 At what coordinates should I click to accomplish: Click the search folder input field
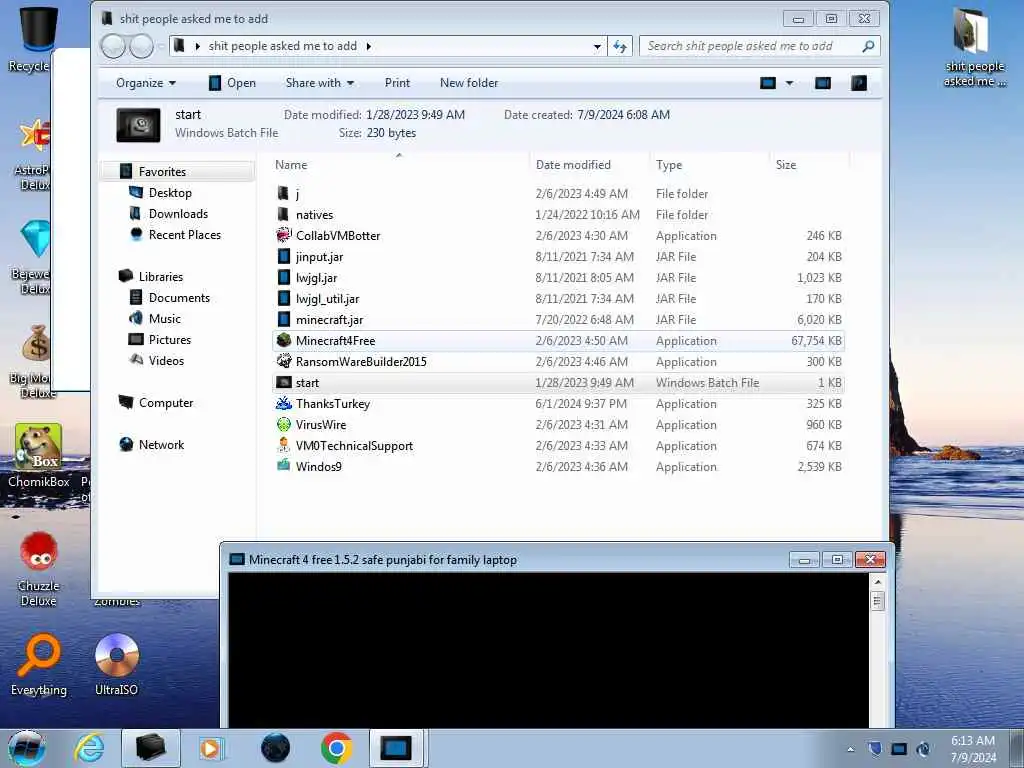point(751,46)
